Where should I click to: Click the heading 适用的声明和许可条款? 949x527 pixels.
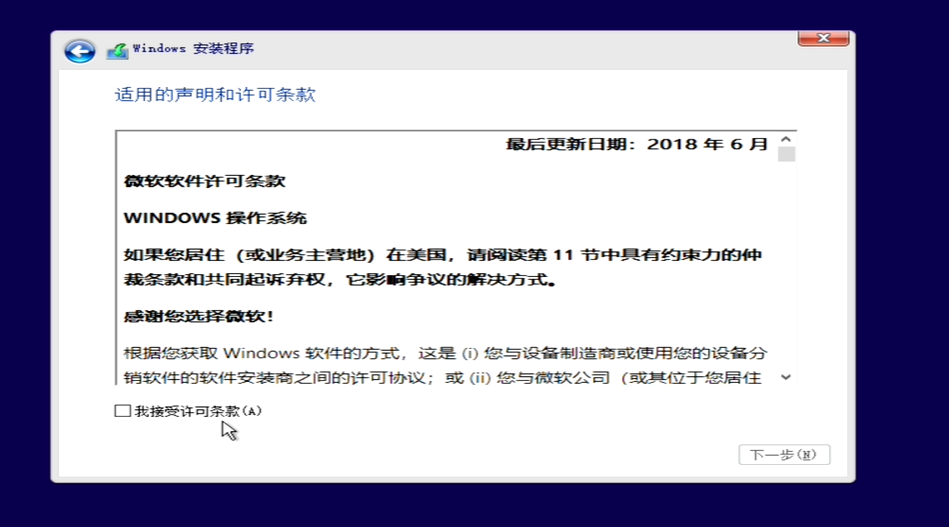click(215, 95)
